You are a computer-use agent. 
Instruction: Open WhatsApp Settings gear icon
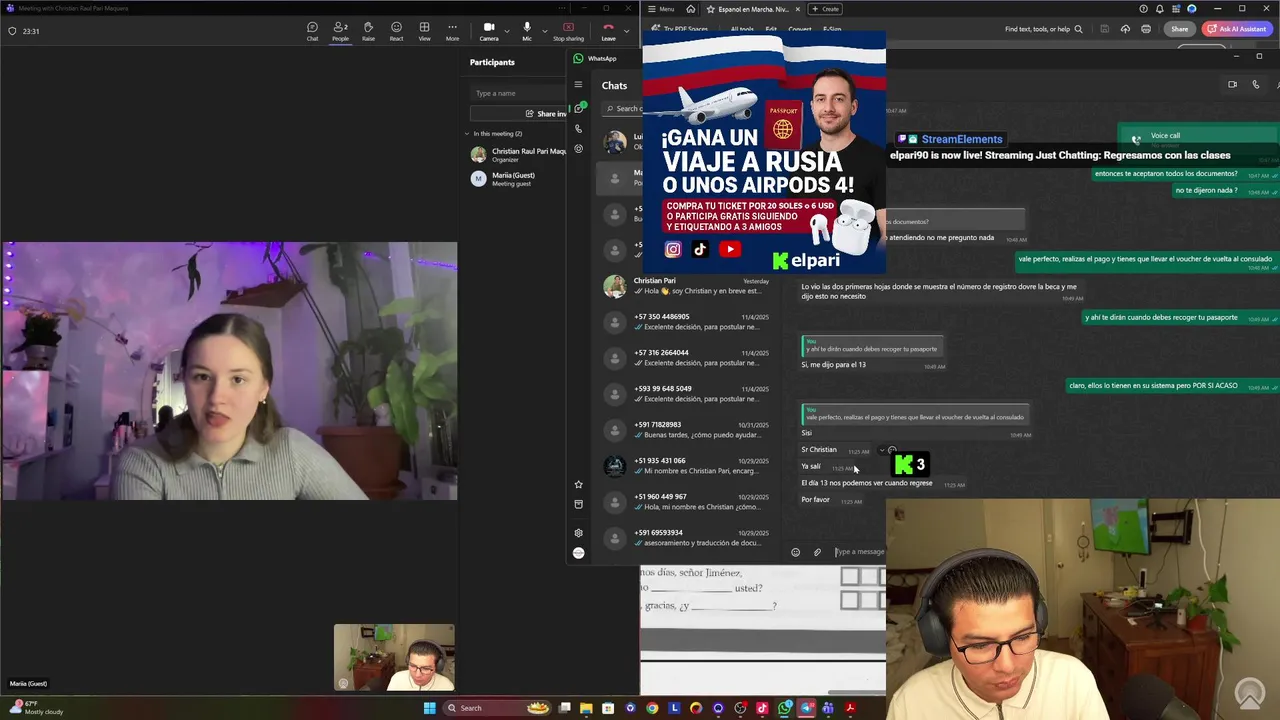(x=578, y=533)
